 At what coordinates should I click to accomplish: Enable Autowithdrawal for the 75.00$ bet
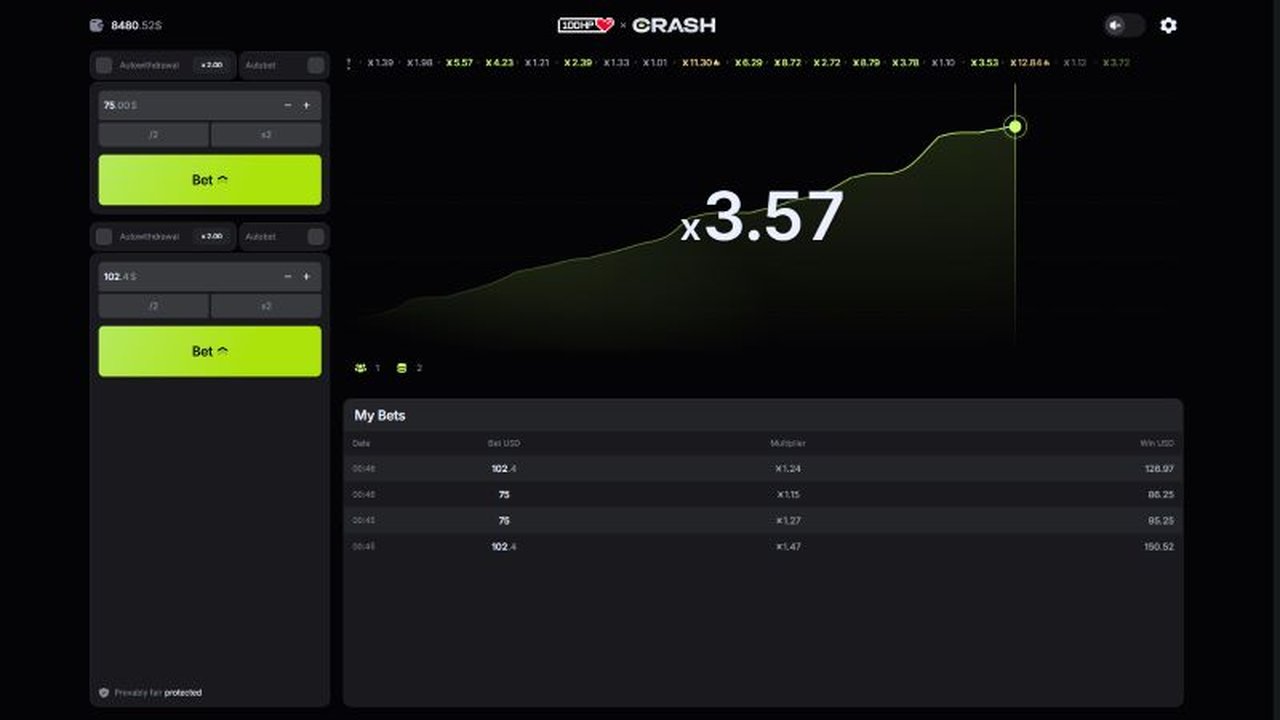[x=103, y=66]
